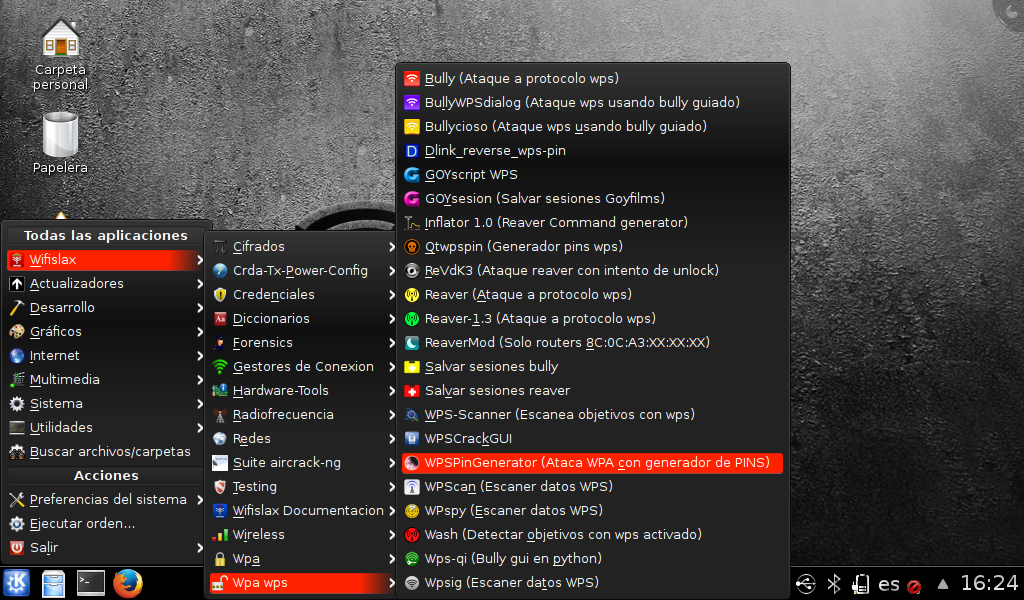Open Dlink_reverse_wps-pin
The height and width of the screenshot is (600, 1024).
click(592, 151)
